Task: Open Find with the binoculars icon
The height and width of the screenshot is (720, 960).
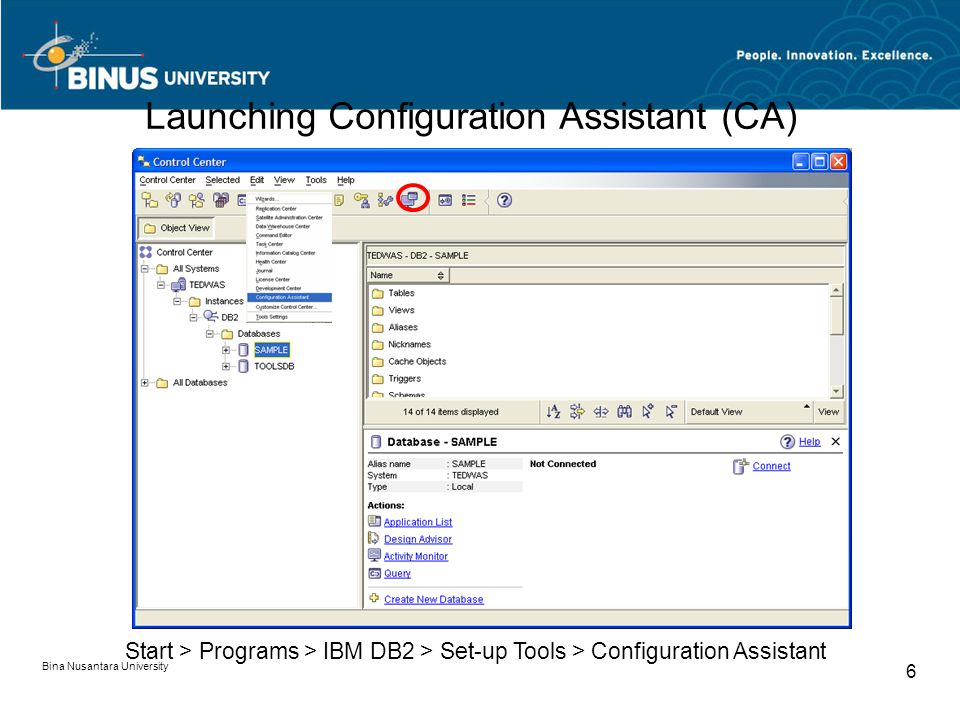Action: 624,411
